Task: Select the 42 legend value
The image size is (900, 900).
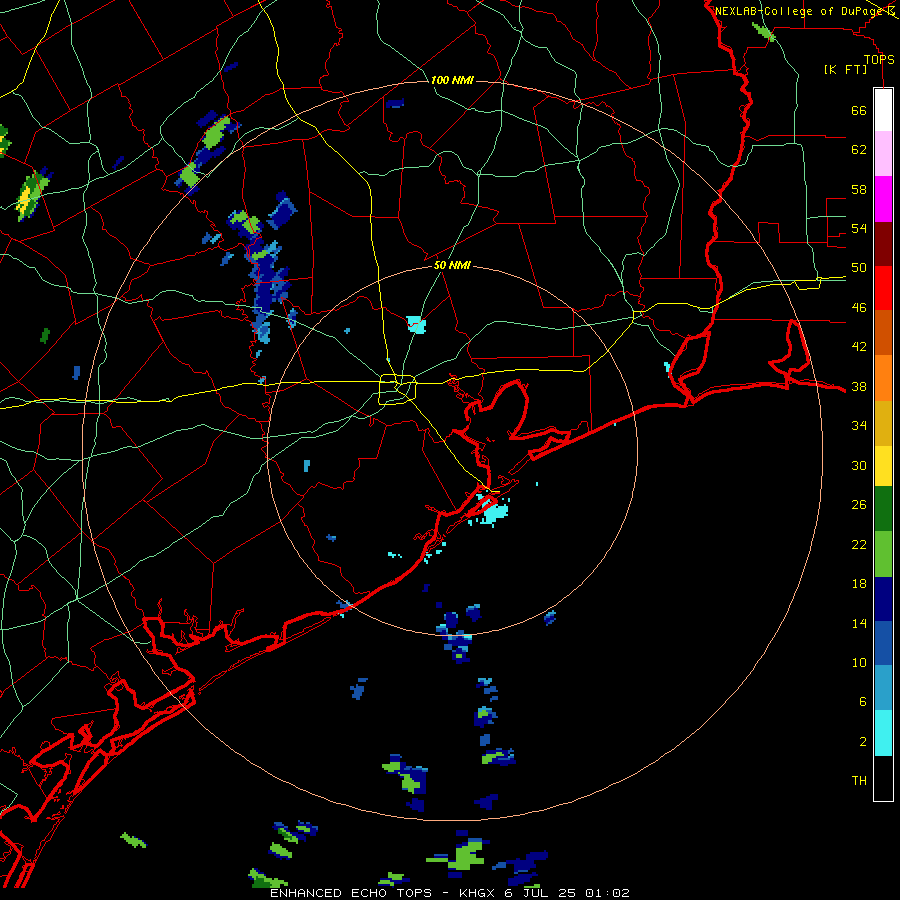Action: (859, 347)
